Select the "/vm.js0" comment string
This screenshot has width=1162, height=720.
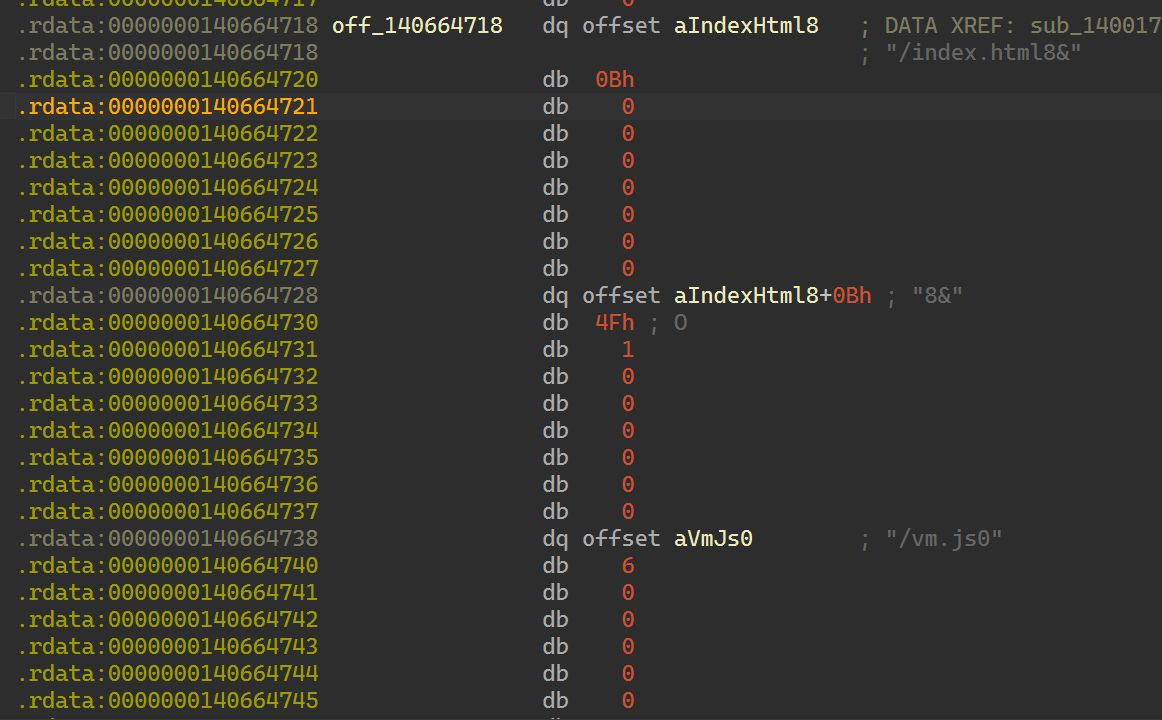tap(943, 538)
